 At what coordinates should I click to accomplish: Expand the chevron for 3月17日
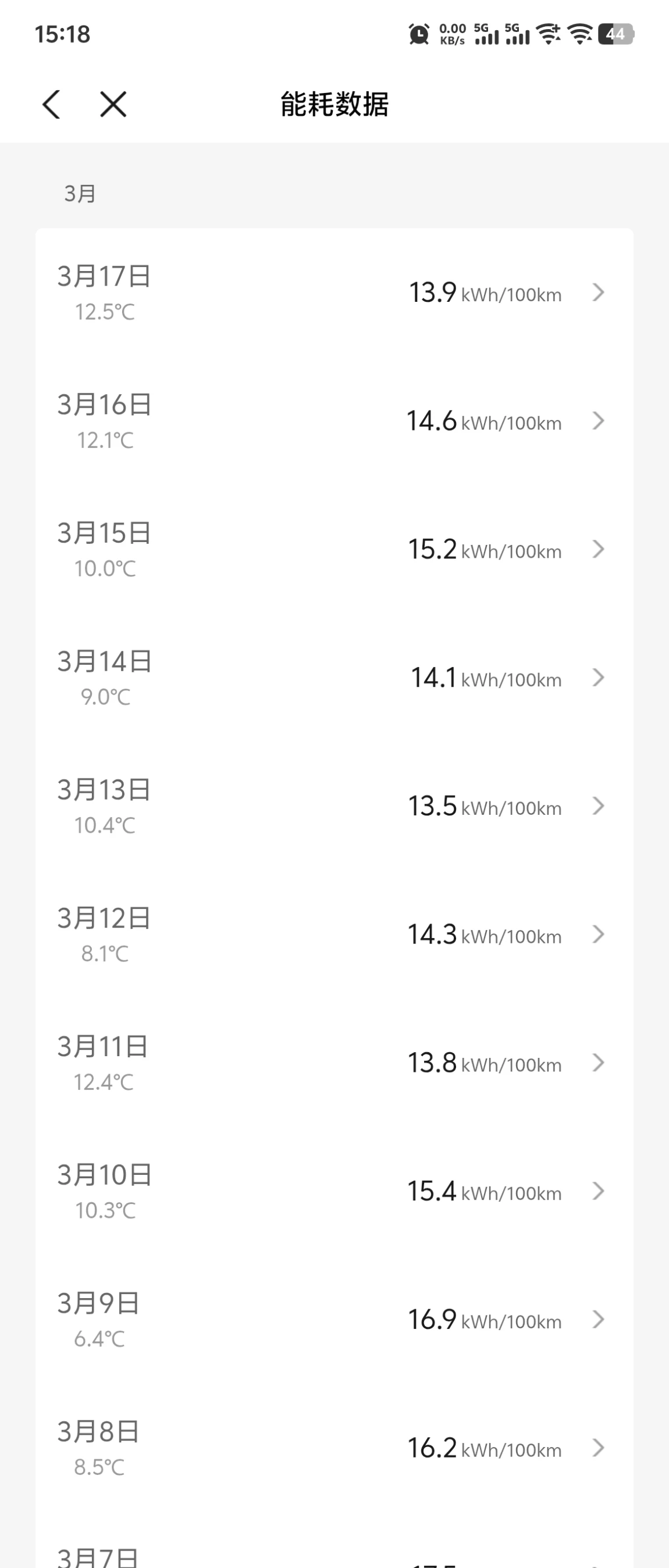tap(599, 293)
